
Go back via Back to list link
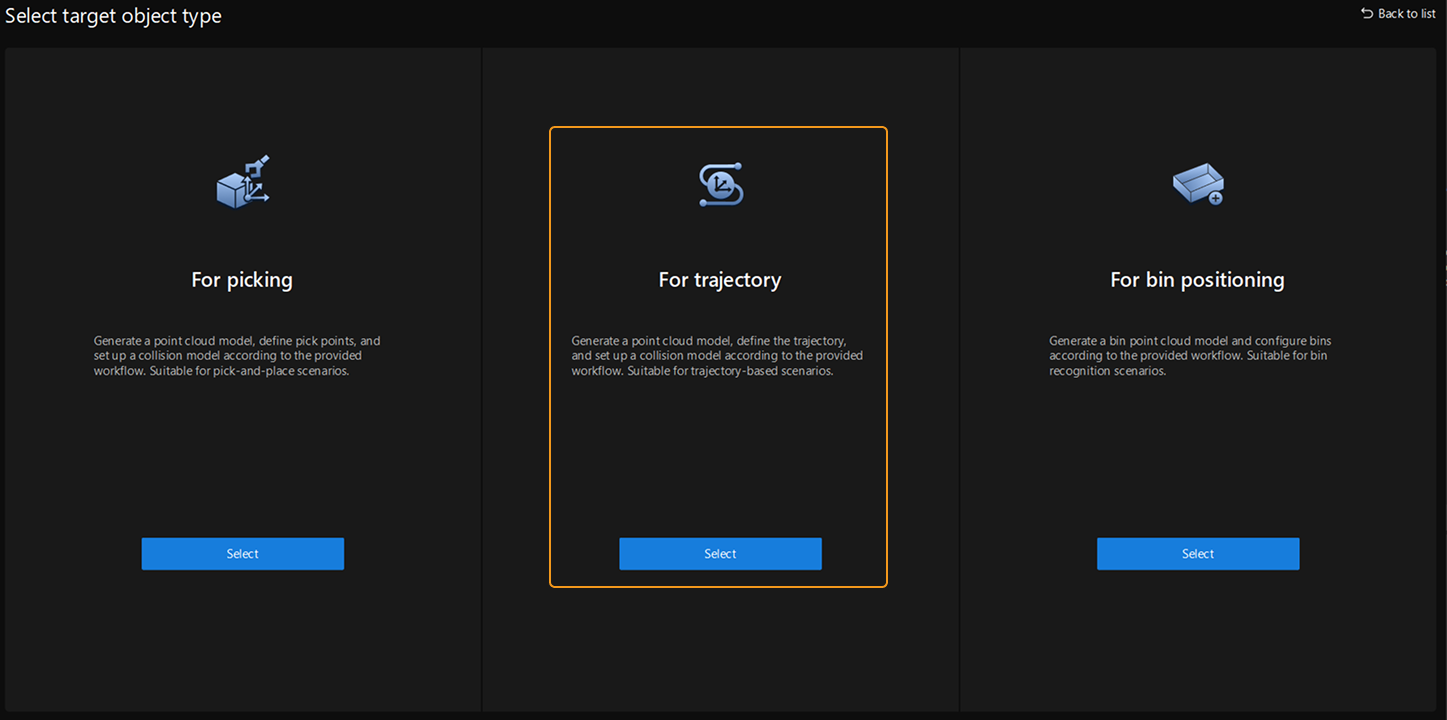1398,13
